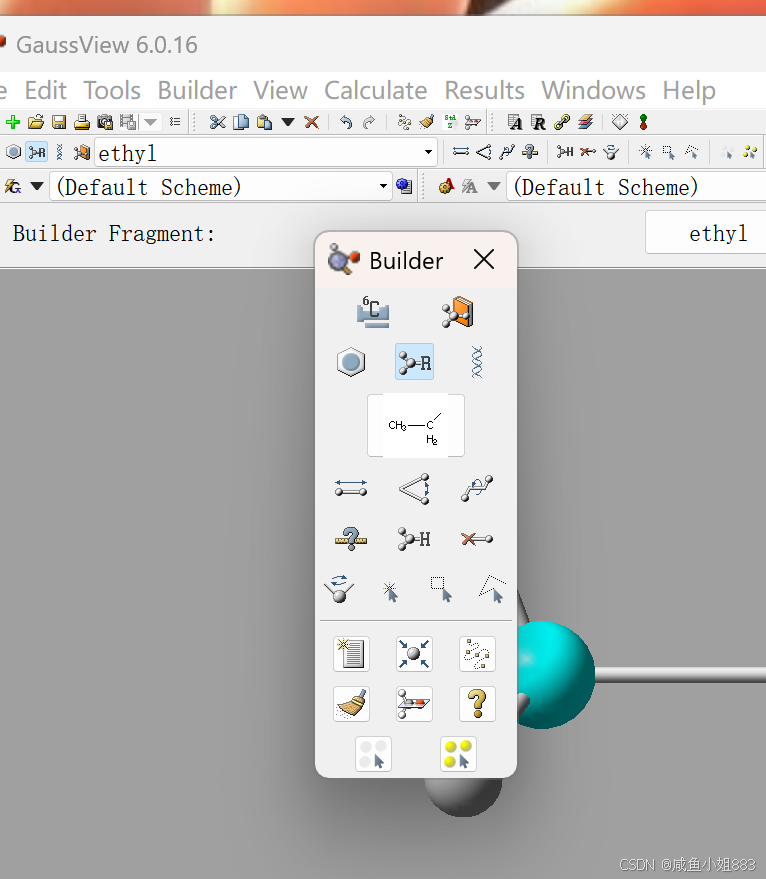The image size is (766, 879).
Task: Click the Save disk icon
Action: (59, 122)
